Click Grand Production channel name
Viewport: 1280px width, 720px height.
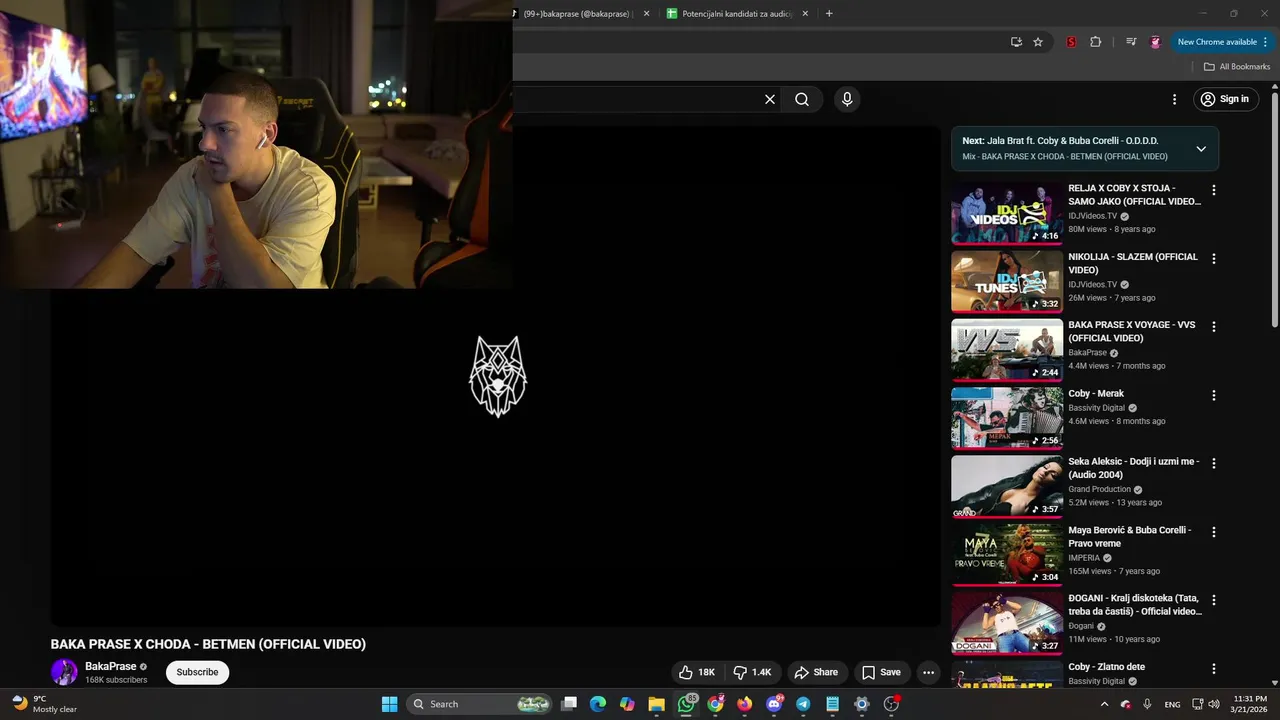(1099, 489)
